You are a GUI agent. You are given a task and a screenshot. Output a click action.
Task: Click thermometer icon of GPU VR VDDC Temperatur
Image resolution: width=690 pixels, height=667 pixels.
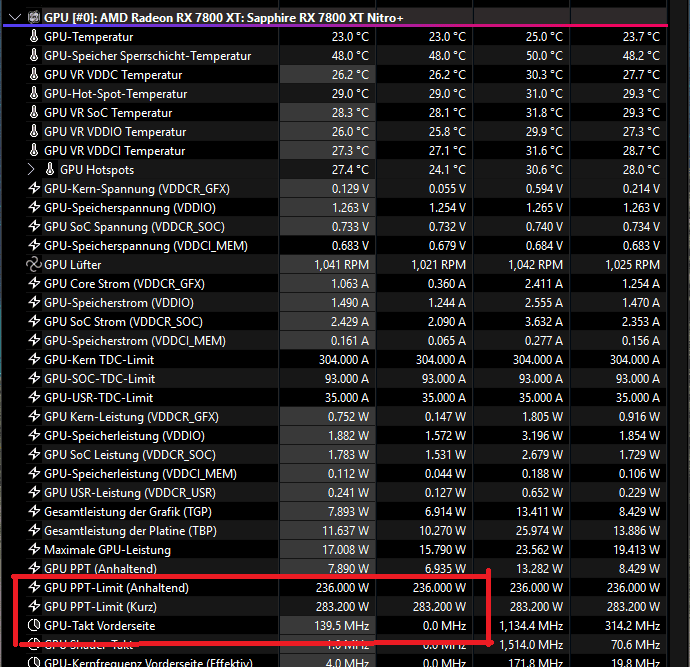(34, 74)
